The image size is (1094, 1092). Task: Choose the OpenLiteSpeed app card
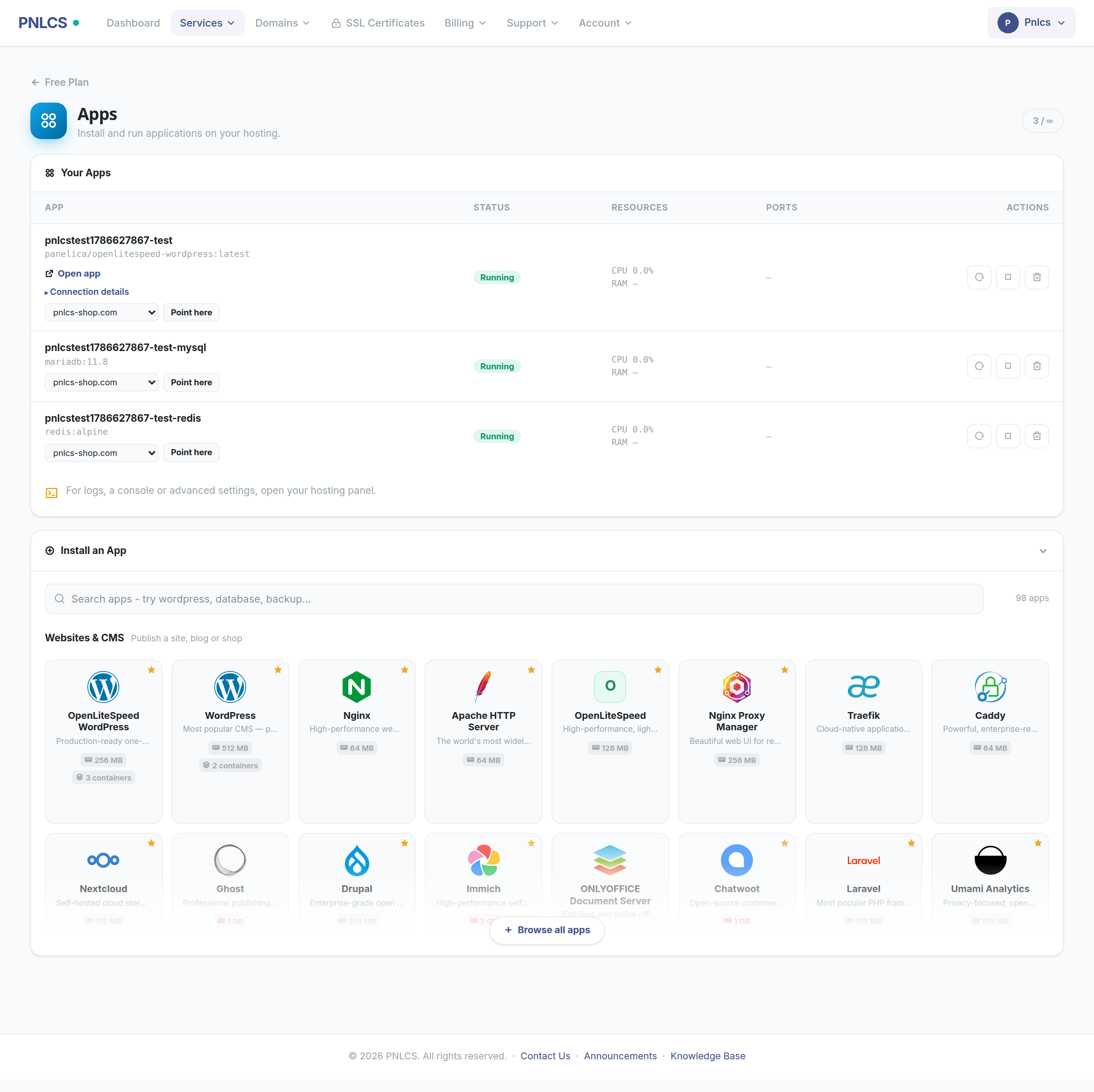click(610, 741)
